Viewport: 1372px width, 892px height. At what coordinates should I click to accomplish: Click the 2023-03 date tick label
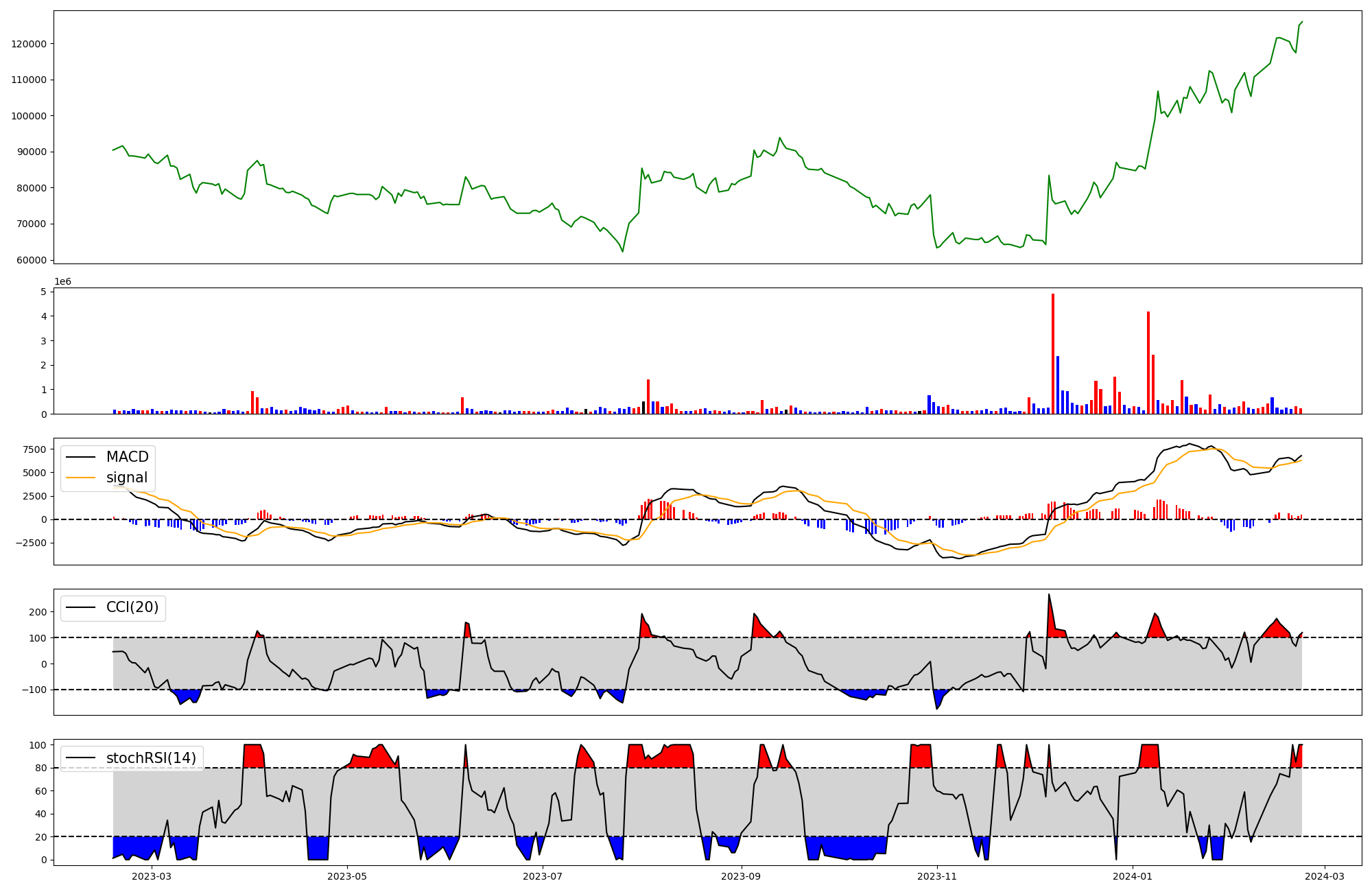point(151,876)
